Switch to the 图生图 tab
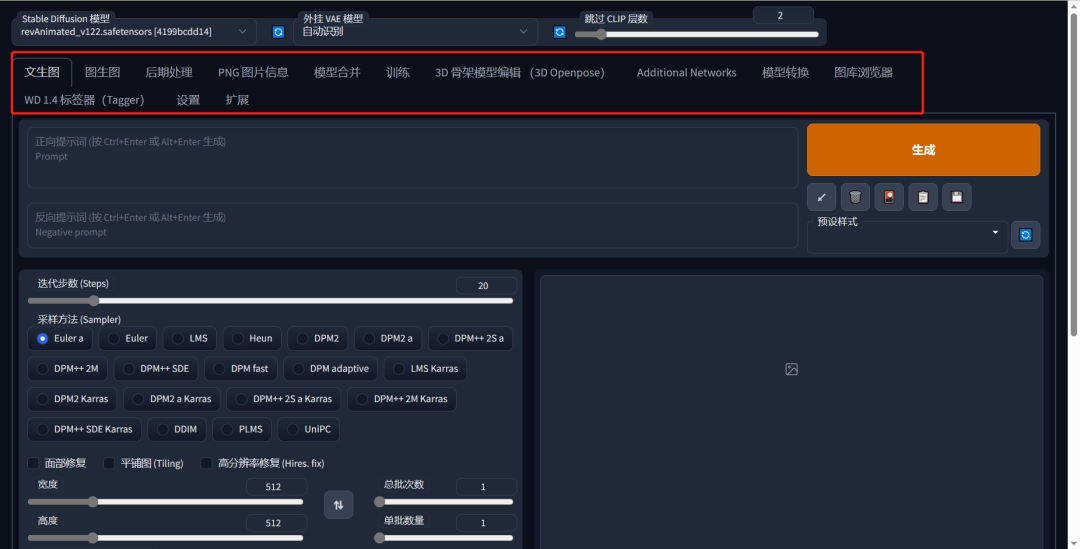1080x549 pixels. 103,72
